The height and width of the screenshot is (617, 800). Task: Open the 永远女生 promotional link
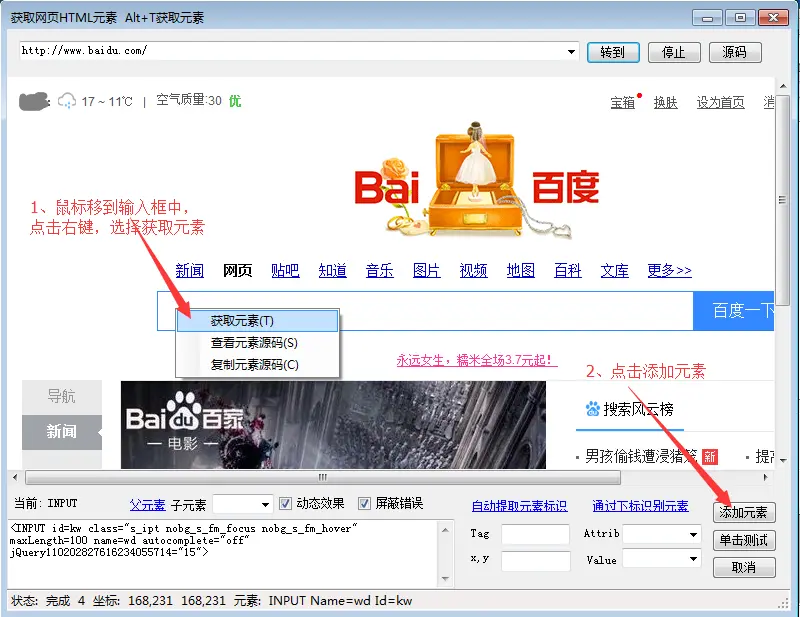477,360
